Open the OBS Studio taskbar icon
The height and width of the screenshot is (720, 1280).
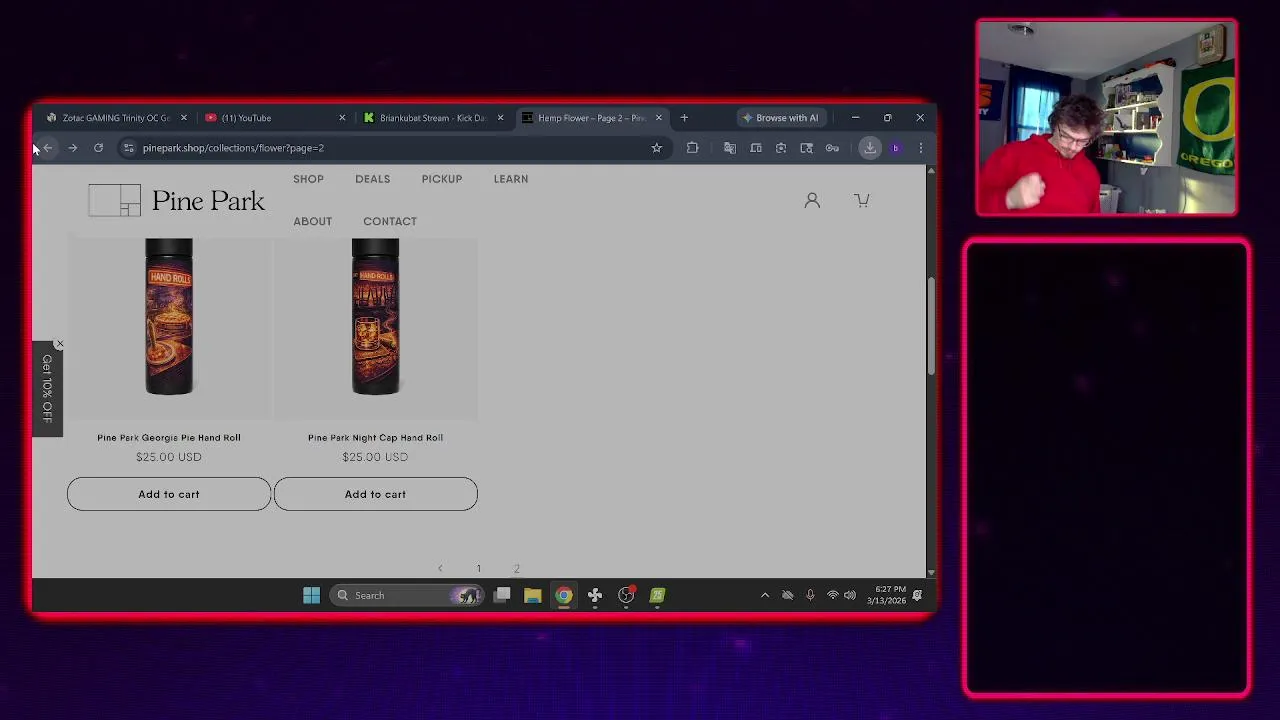tap(626, 595)
